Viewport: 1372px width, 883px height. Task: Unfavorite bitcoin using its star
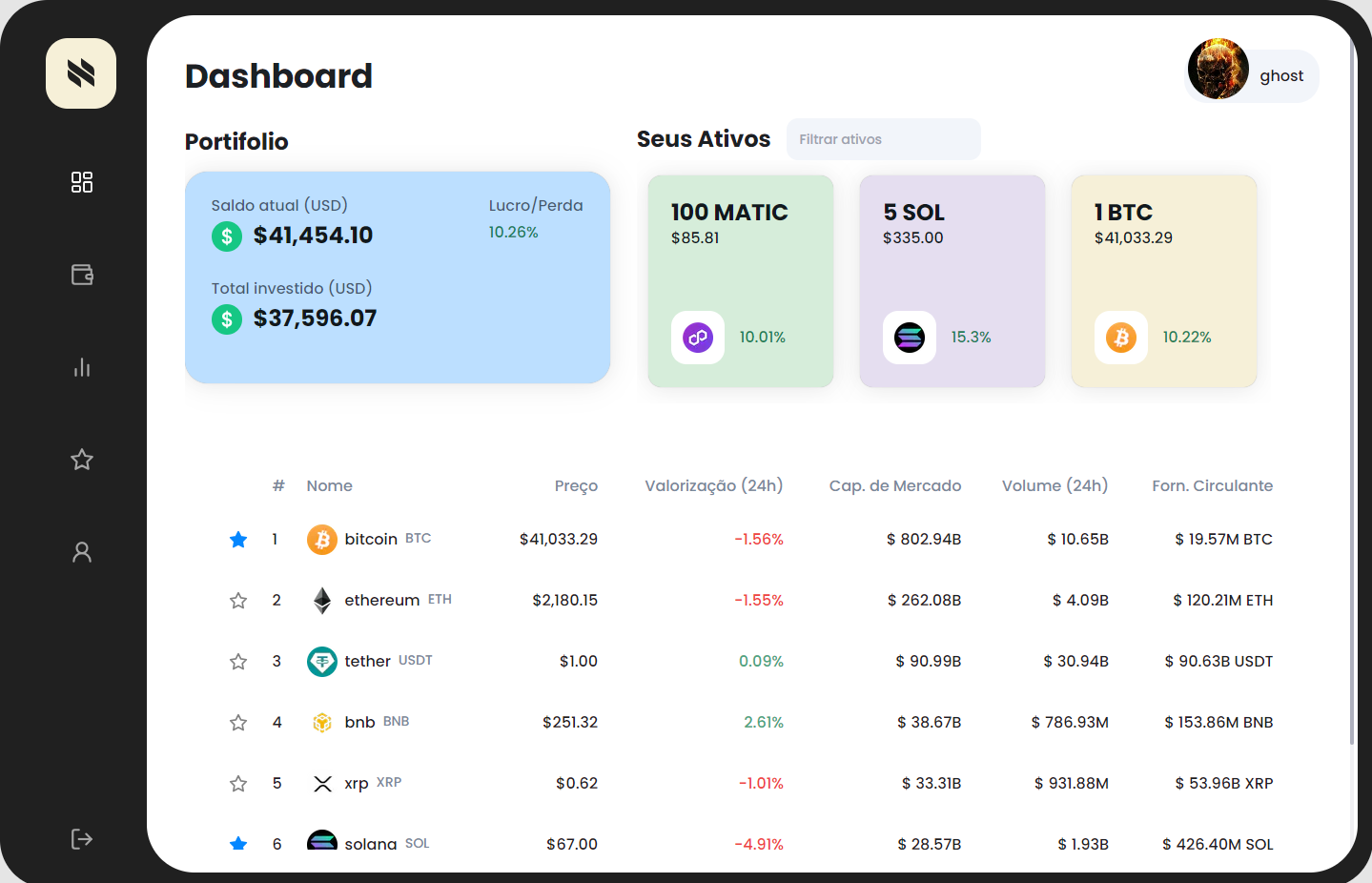(x=238, y=540)
